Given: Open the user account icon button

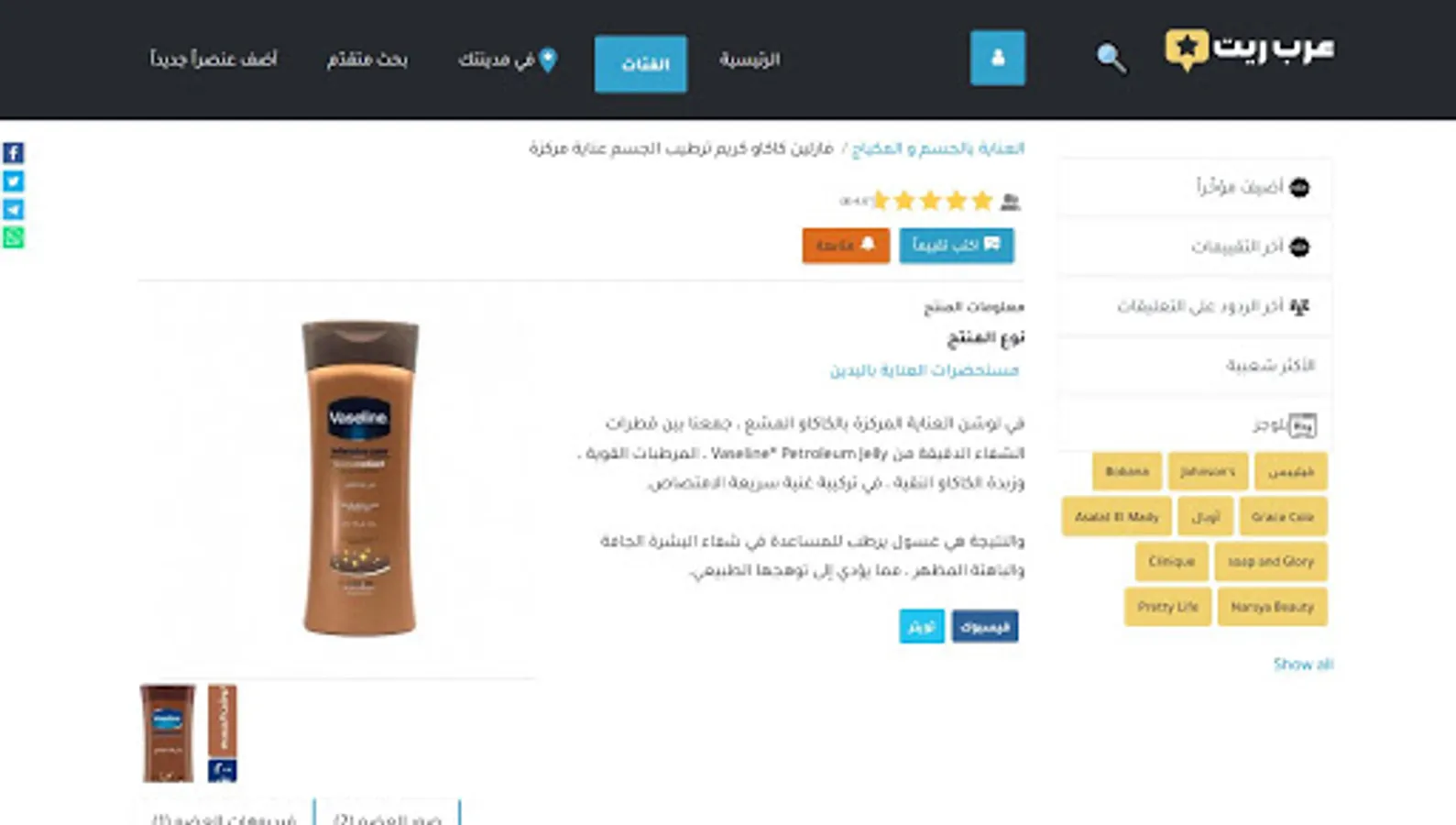Looking at the screenshot, I should (x=998, y=58).
